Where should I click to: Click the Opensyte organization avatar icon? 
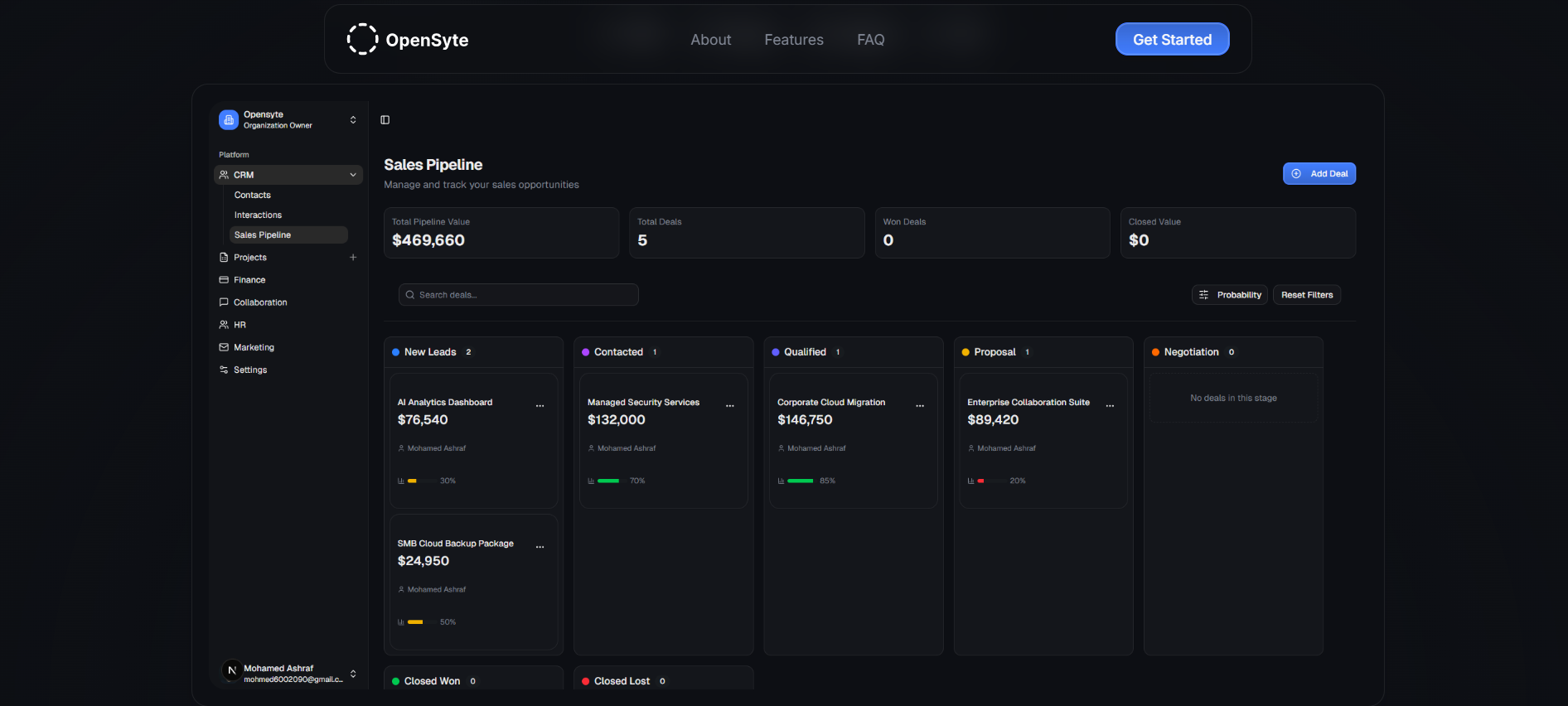point(229,120)
